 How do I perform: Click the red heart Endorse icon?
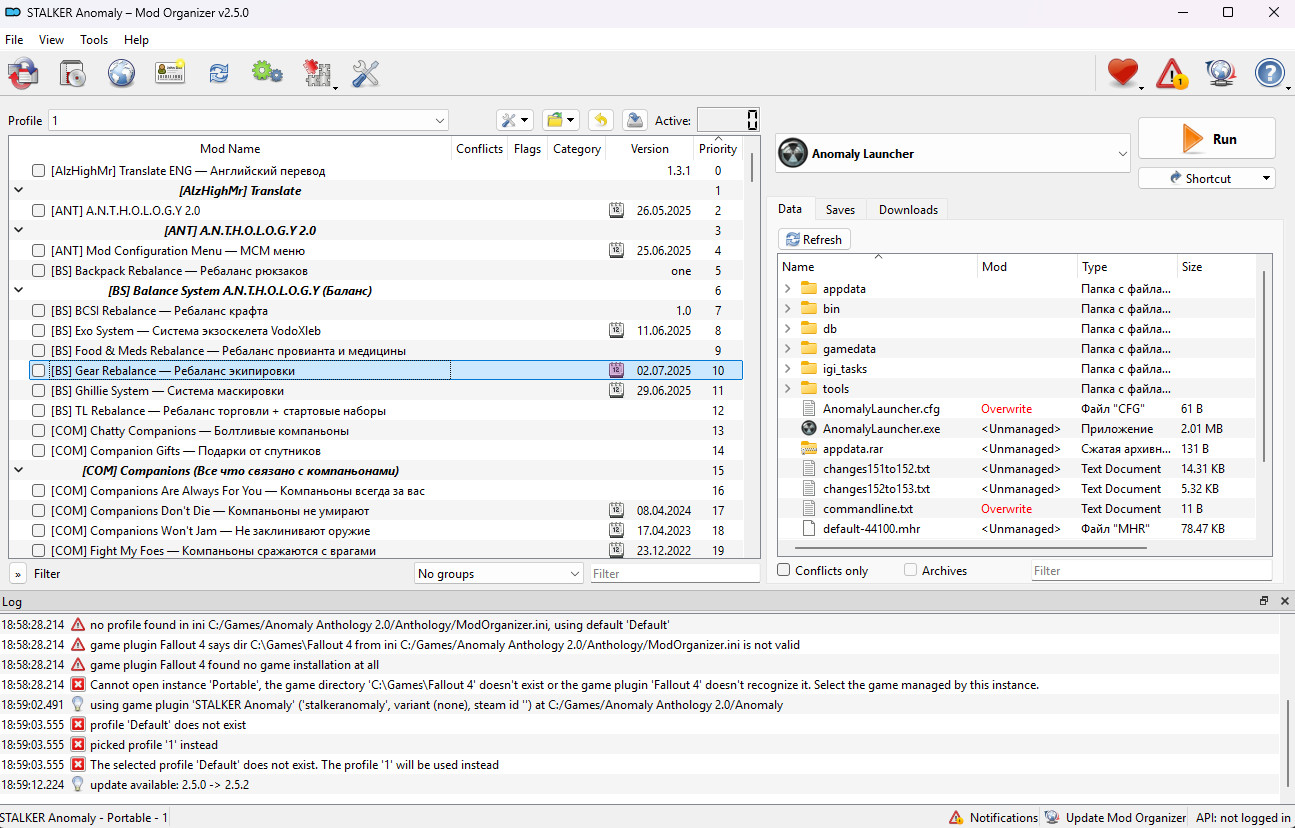(x=1122, y=73)
